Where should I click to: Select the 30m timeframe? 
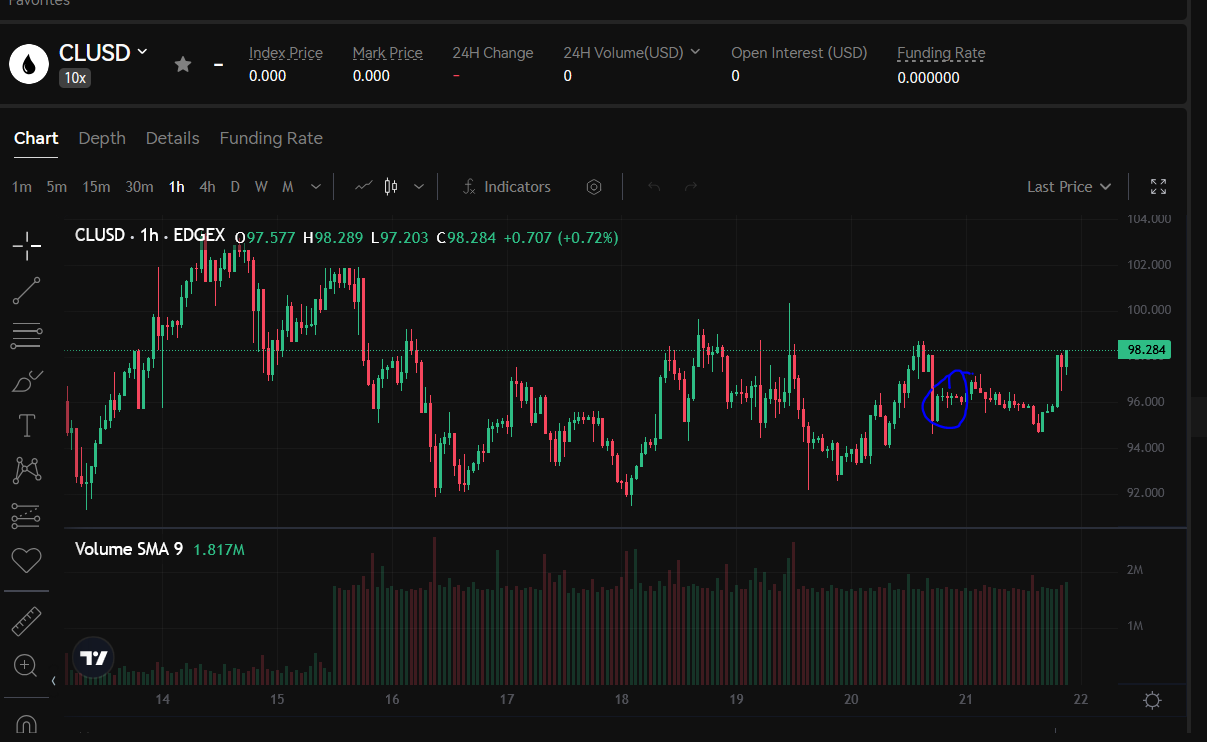click(x=139, y=187)
